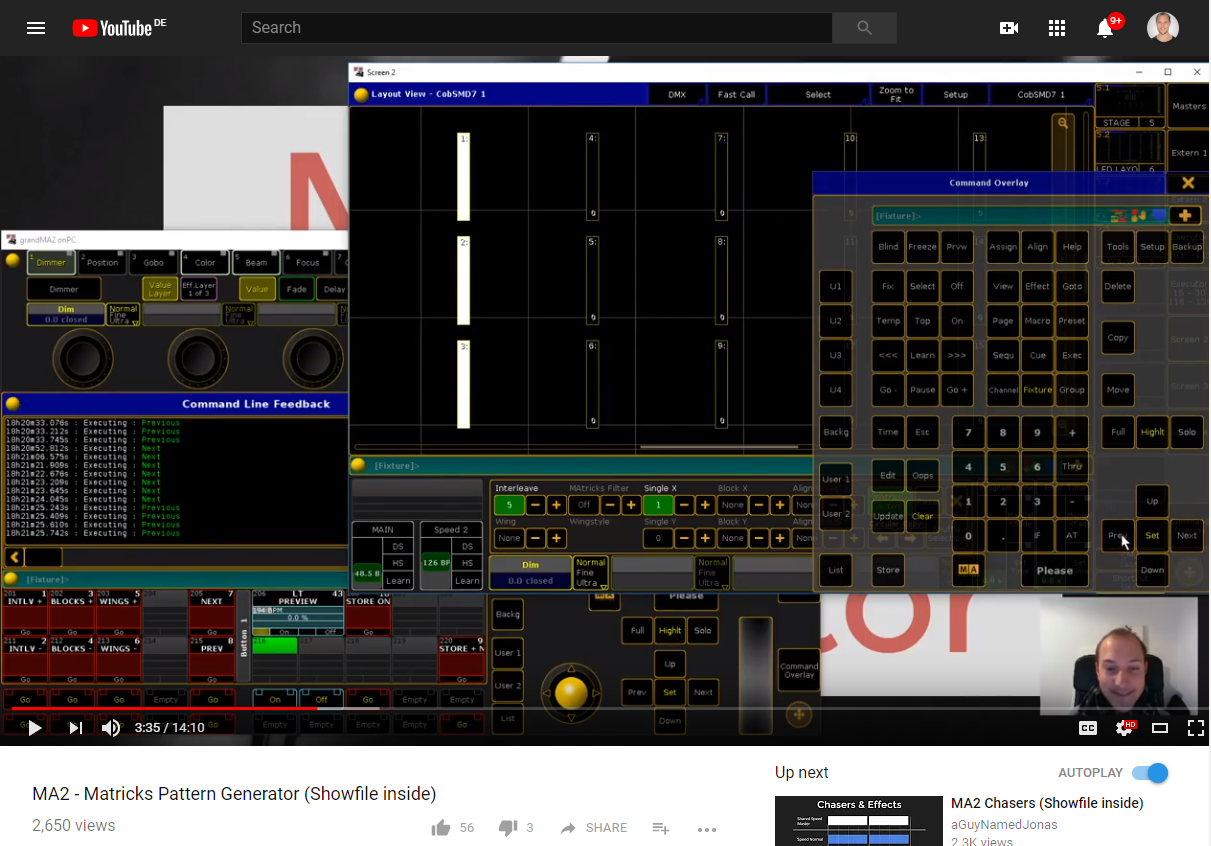Click the MA key in Command Overlay

coord(967,570)
